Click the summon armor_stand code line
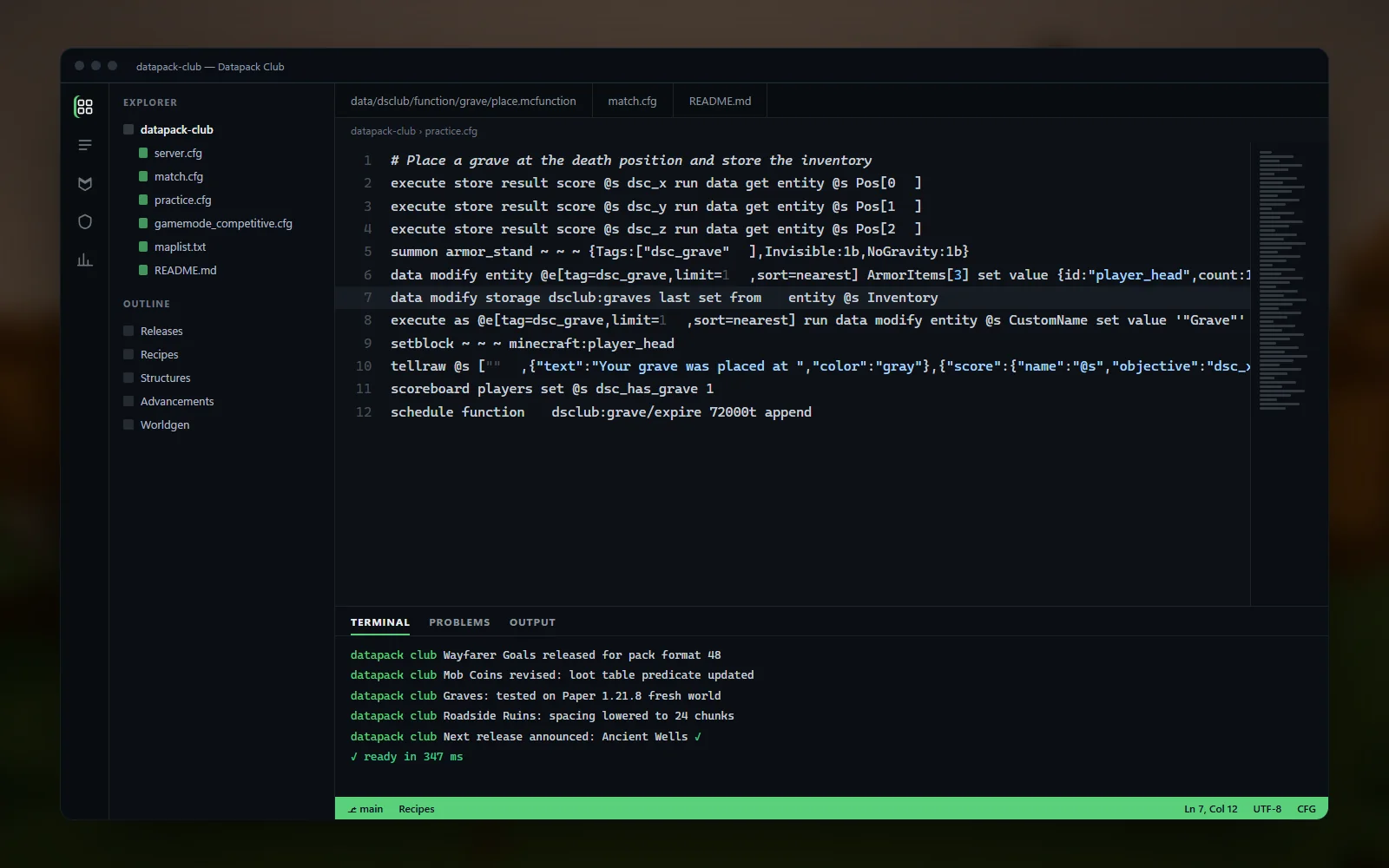This screenshot has height=868, width=1389. [680, 252]
